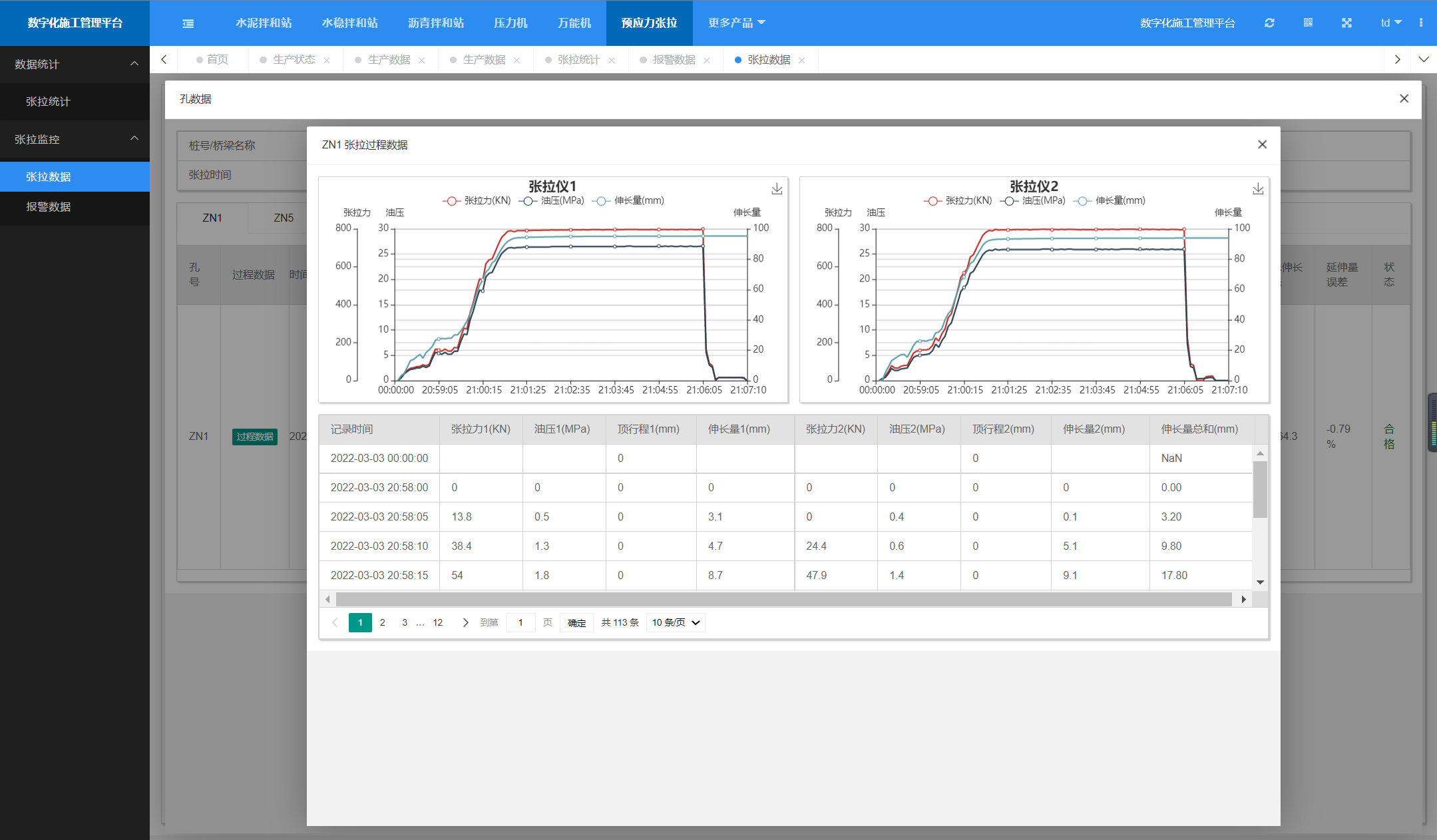Image resolution: width=1437 pixels, height=840 pixels.
Task: Toggle 张拉力(KN) legend in 张拉仪1 chart
Action: [x=477, y=200]
